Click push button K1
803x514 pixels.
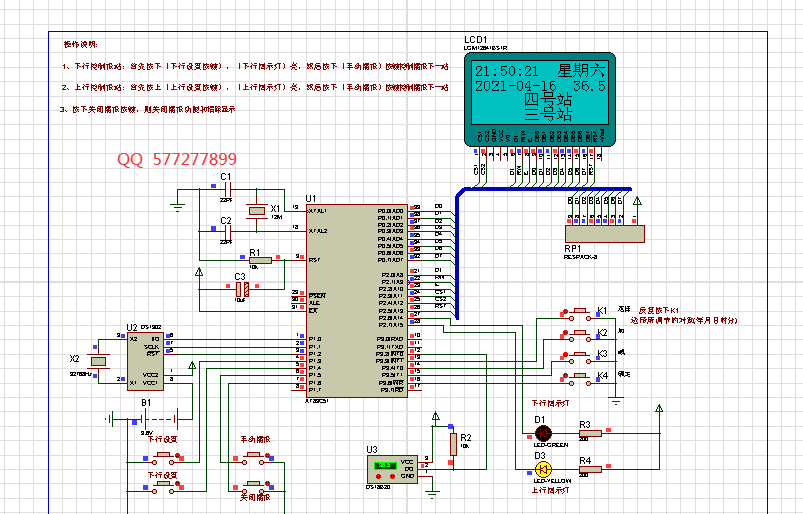click(x=580, y=312)
